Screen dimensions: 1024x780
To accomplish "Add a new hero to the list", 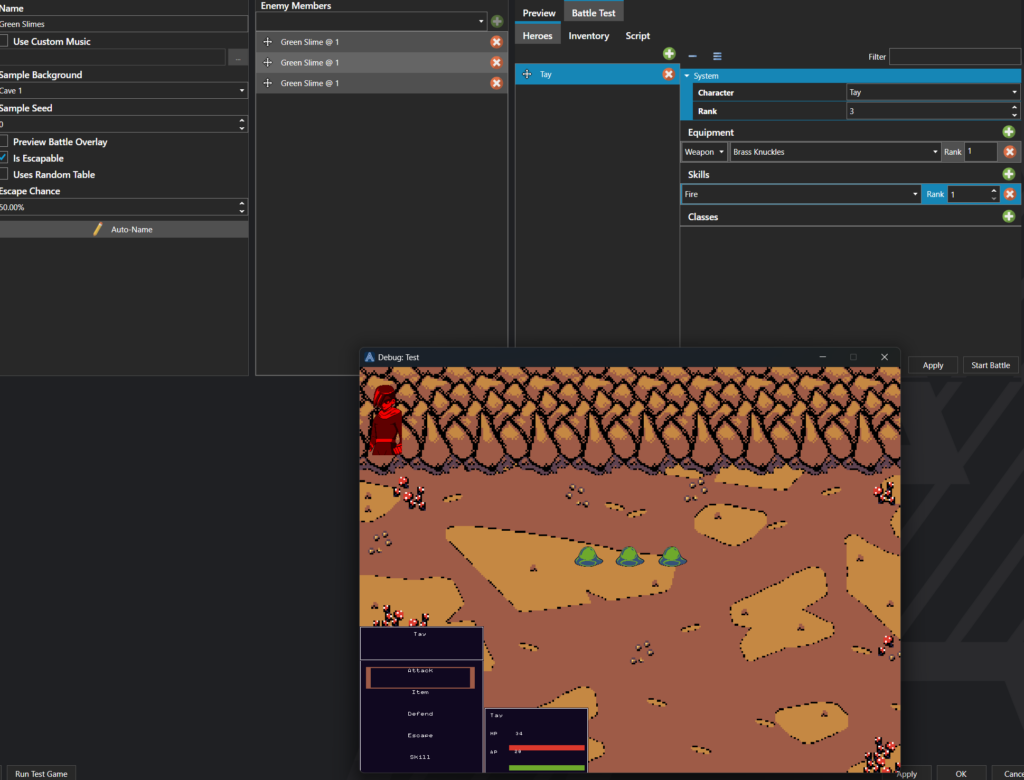I will pyautogui.click(x=669, y=54).
